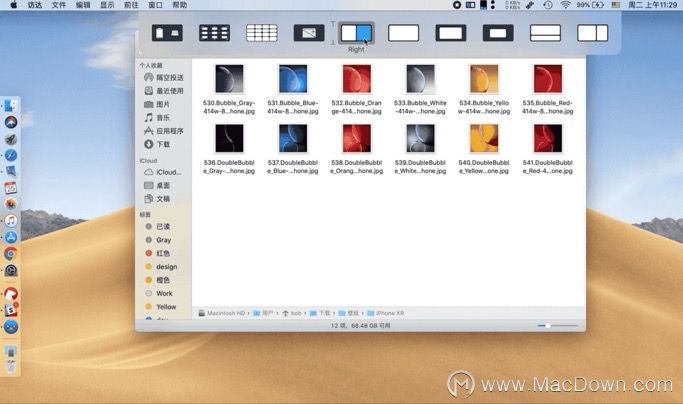
Task: Click bob home folder in path bar
Action: point(292,313)
